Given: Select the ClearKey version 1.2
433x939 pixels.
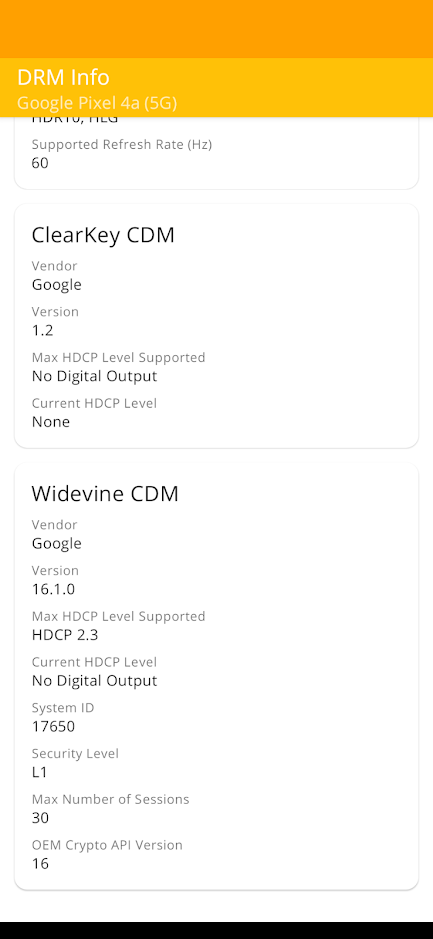Looking at the screenshot, I should tap(43, 330).
